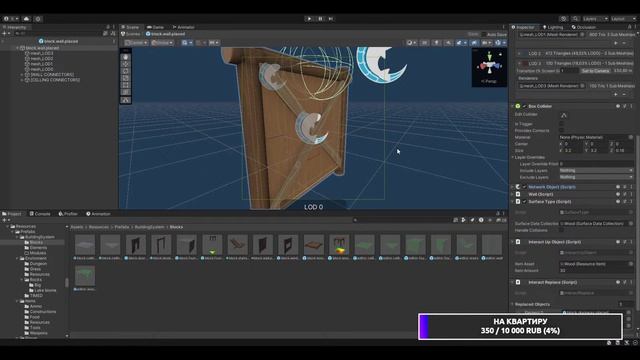Switch to the Animator tab
Image resolution: width=640 pixels, height=360 pixels.
tap(183, 27)
